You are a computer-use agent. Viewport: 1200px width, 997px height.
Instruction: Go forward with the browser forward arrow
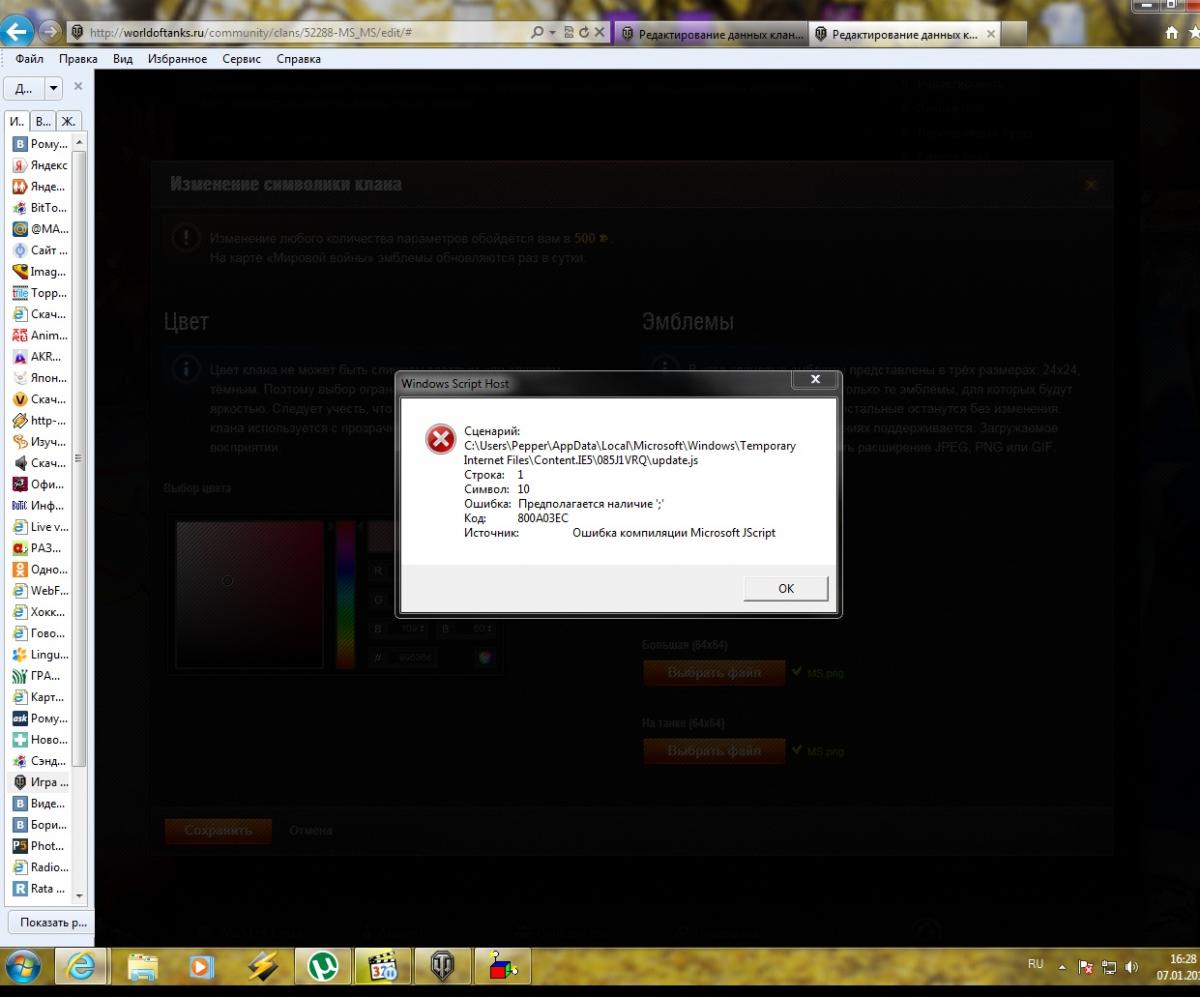tap(51, 32)
